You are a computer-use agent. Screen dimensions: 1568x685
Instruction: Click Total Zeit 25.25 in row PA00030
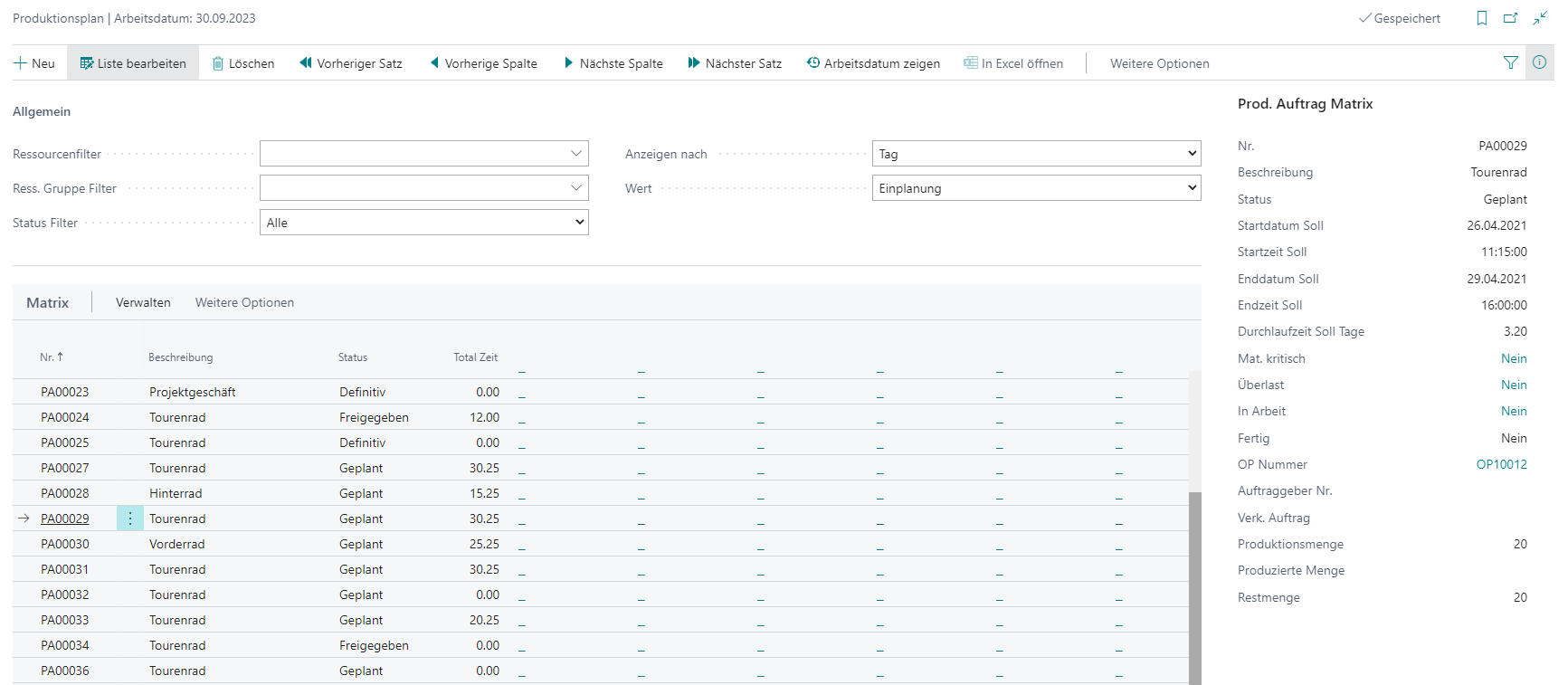pyautogui.click(x=485, y=544)
